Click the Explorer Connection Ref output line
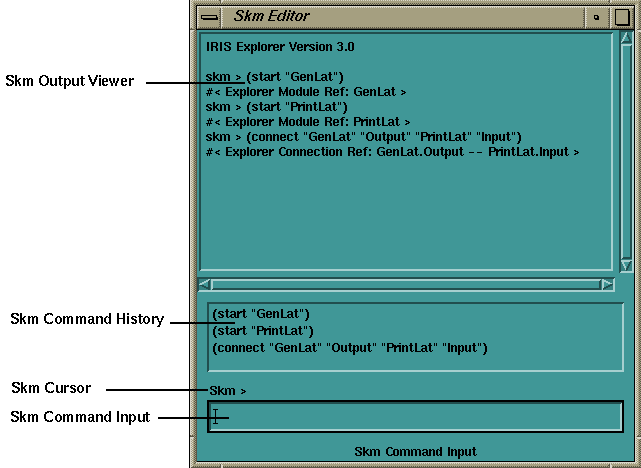This screenshot has width=641, height=468. (393, 151)
